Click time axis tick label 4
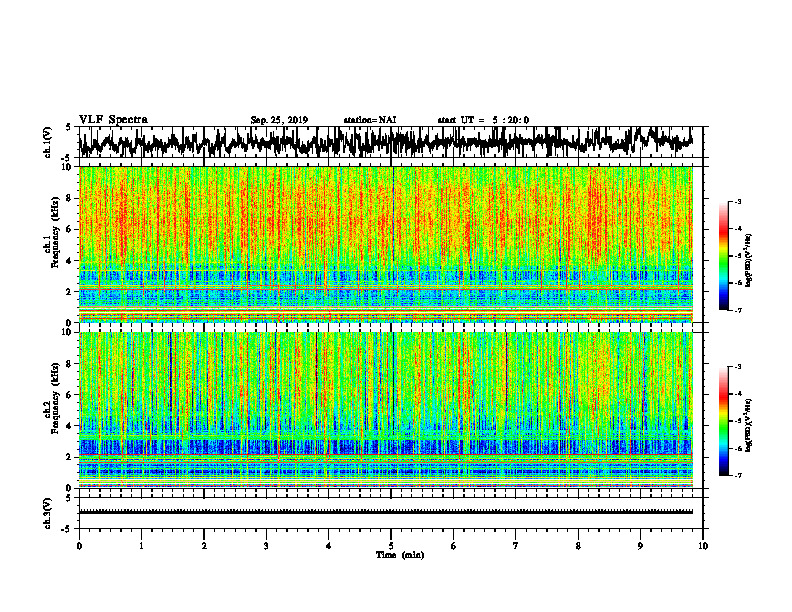Image resolution: width=792 pixels, height=612 pixels. click(x=328, y=546)
